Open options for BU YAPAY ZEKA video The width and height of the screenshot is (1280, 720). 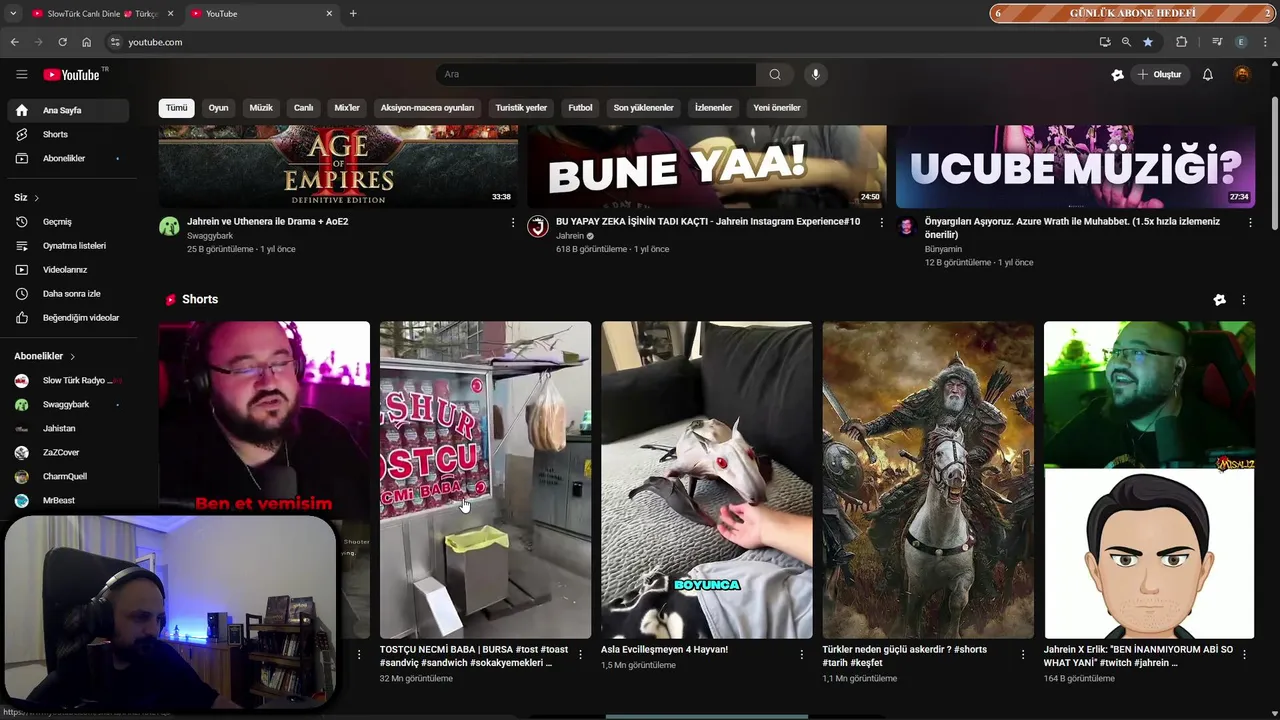pos(881,222)
